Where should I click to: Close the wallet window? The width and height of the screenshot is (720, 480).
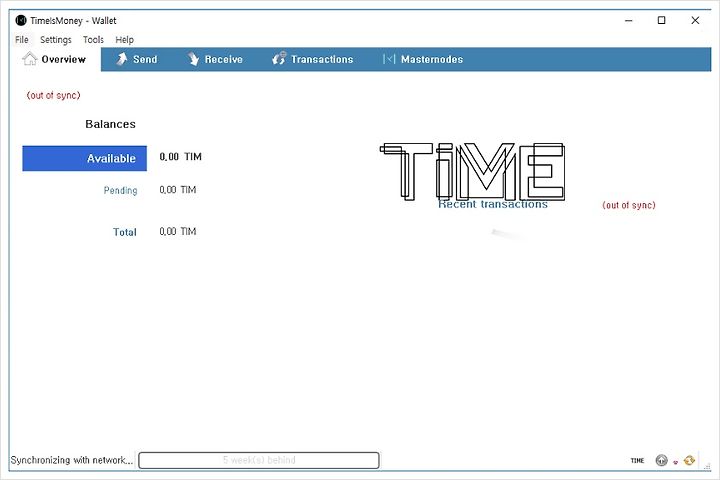(x=695, y=20)
